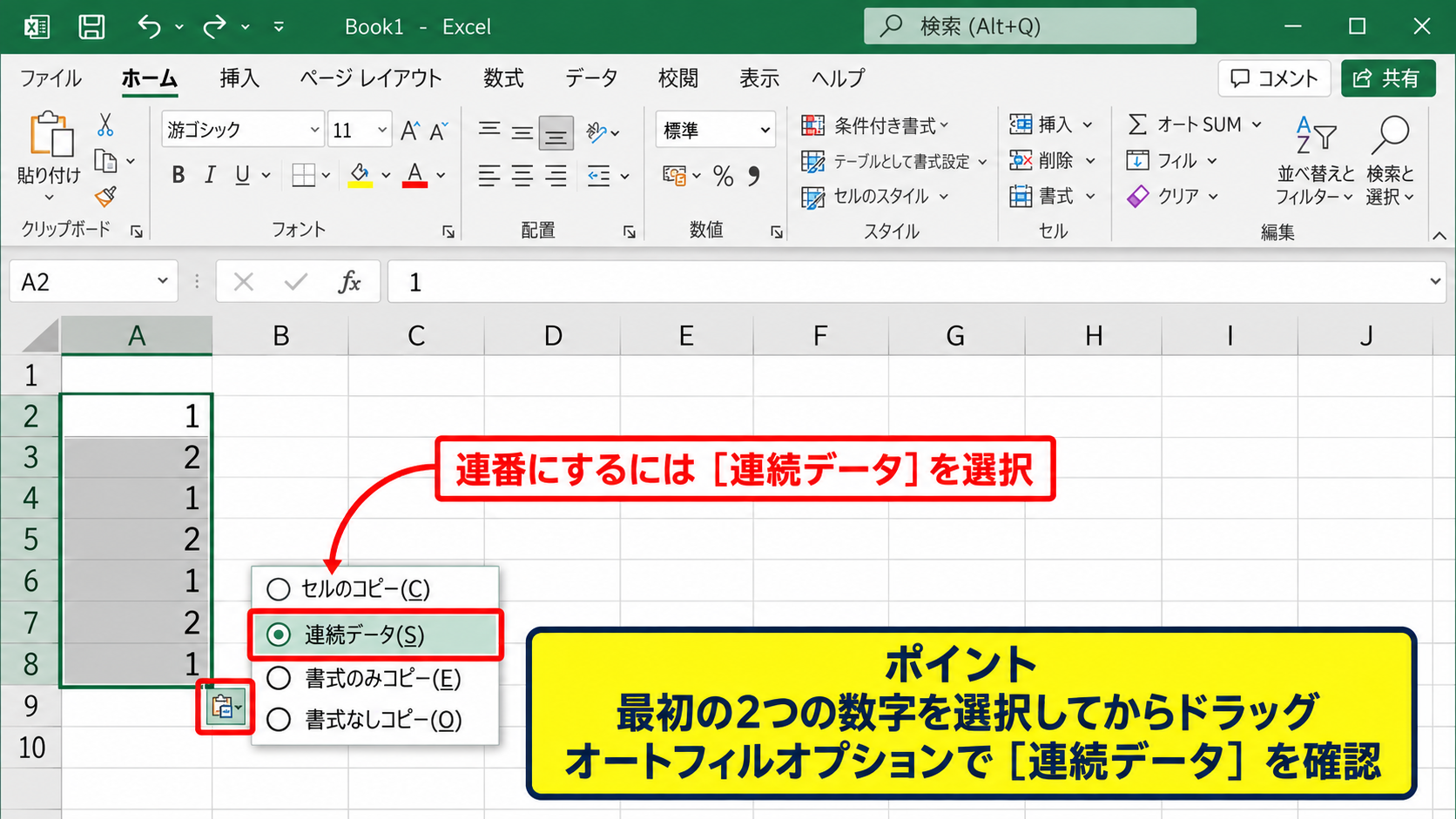
Task: Click the Cut scissors icon
Action: tap(105, 125)
